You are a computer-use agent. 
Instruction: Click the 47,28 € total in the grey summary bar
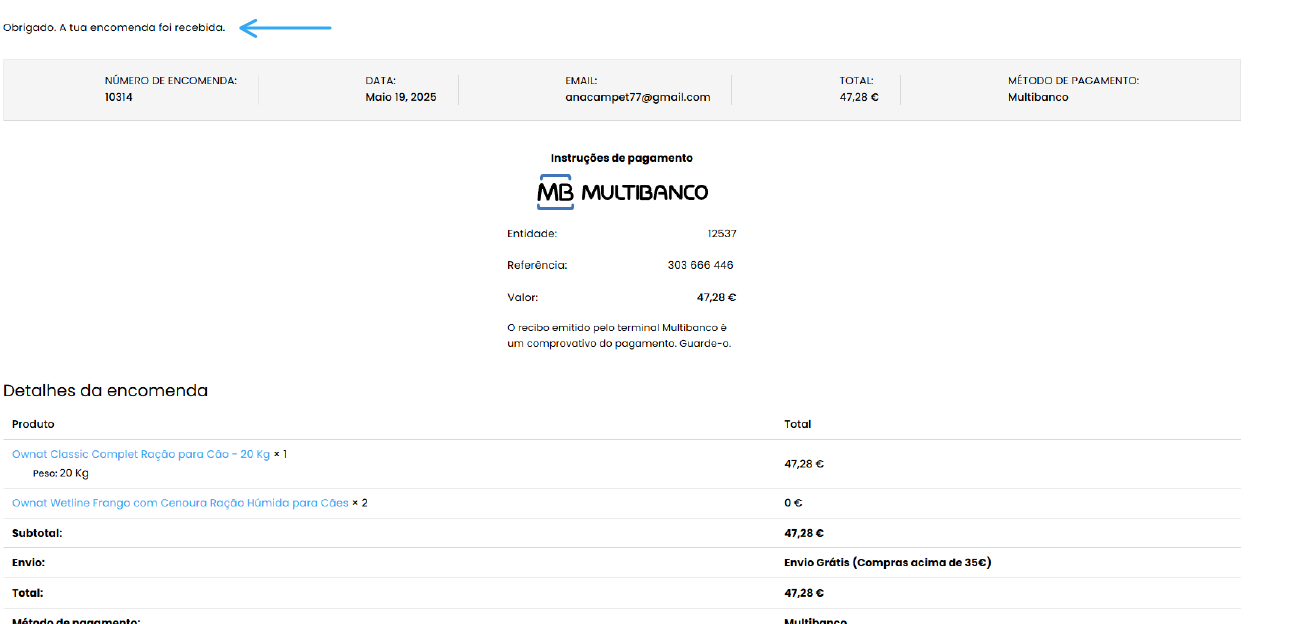859,98
